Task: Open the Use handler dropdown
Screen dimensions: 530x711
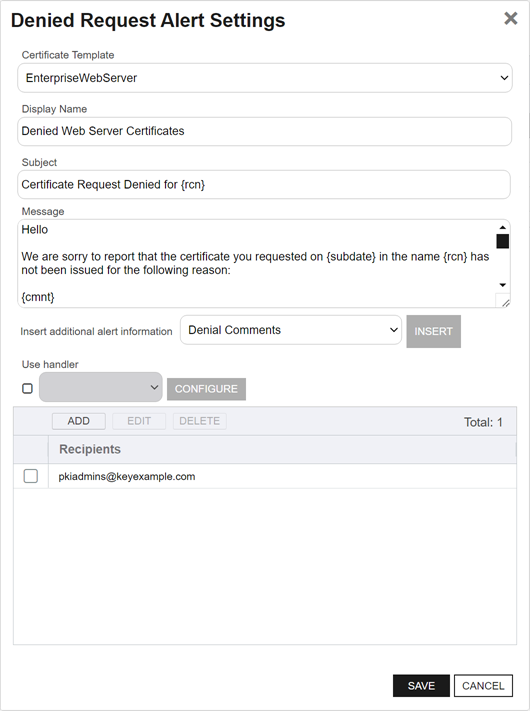Action: (101, 387)
